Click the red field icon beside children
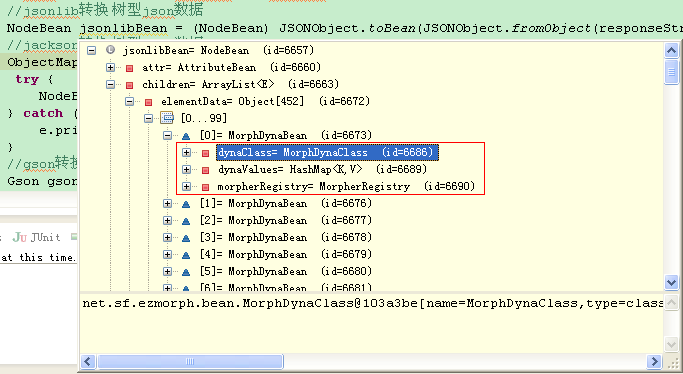The image size is (683, 374). 129,85
